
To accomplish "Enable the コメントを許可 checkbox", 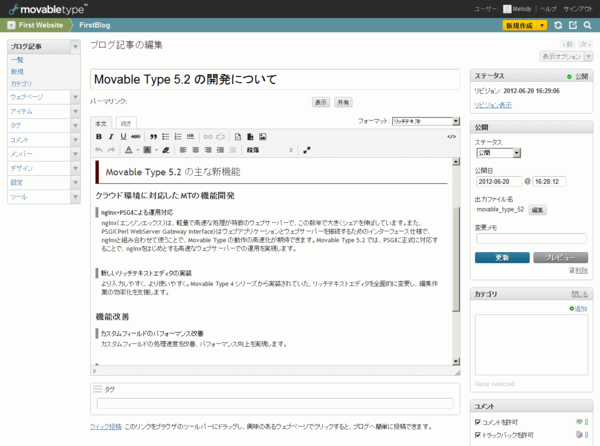I will click(478, 422).
